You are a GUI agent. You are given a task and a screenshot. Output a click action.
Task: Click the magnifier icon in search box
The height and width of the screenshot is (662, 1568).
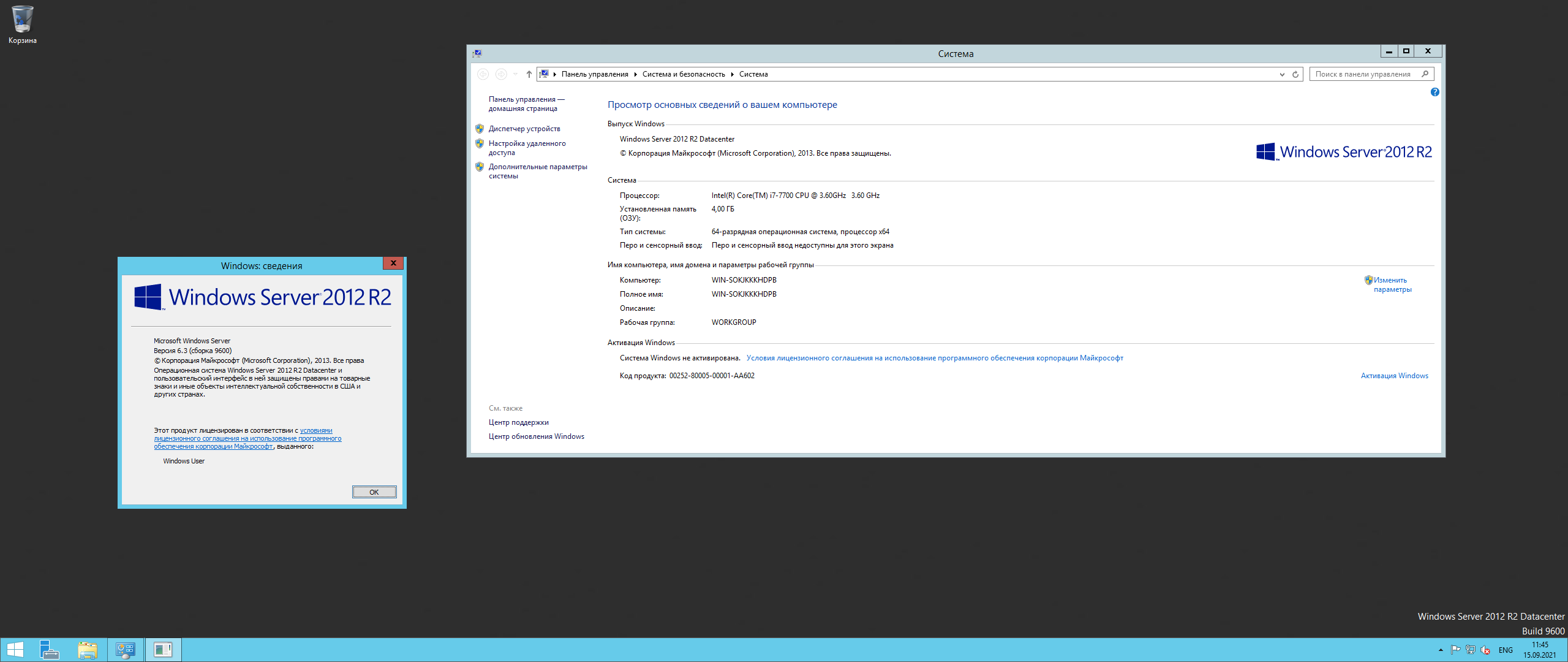[1425, 74]
